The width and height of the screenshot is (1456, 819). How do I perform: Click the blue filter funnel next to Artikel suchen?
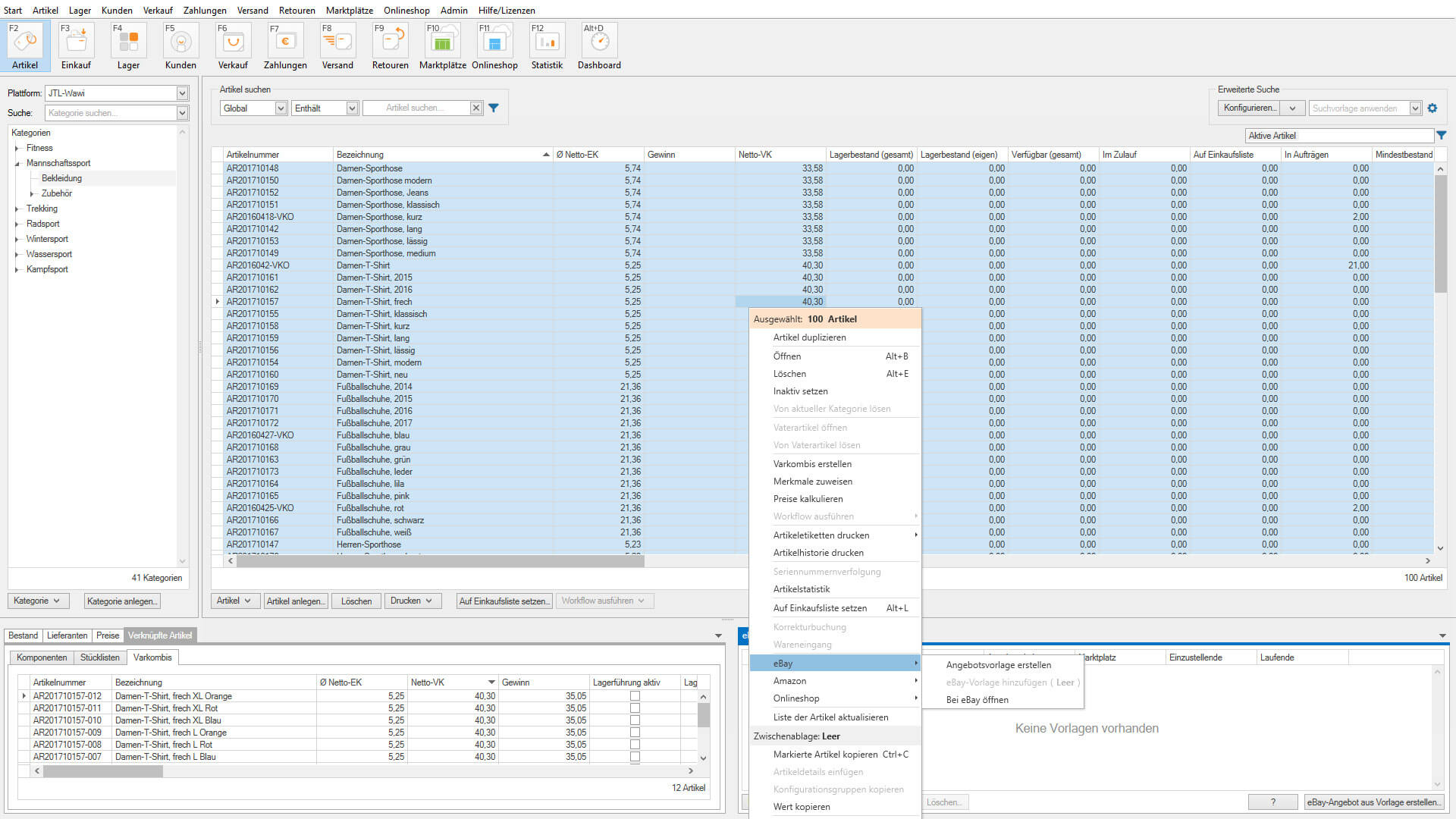(494, 108)
